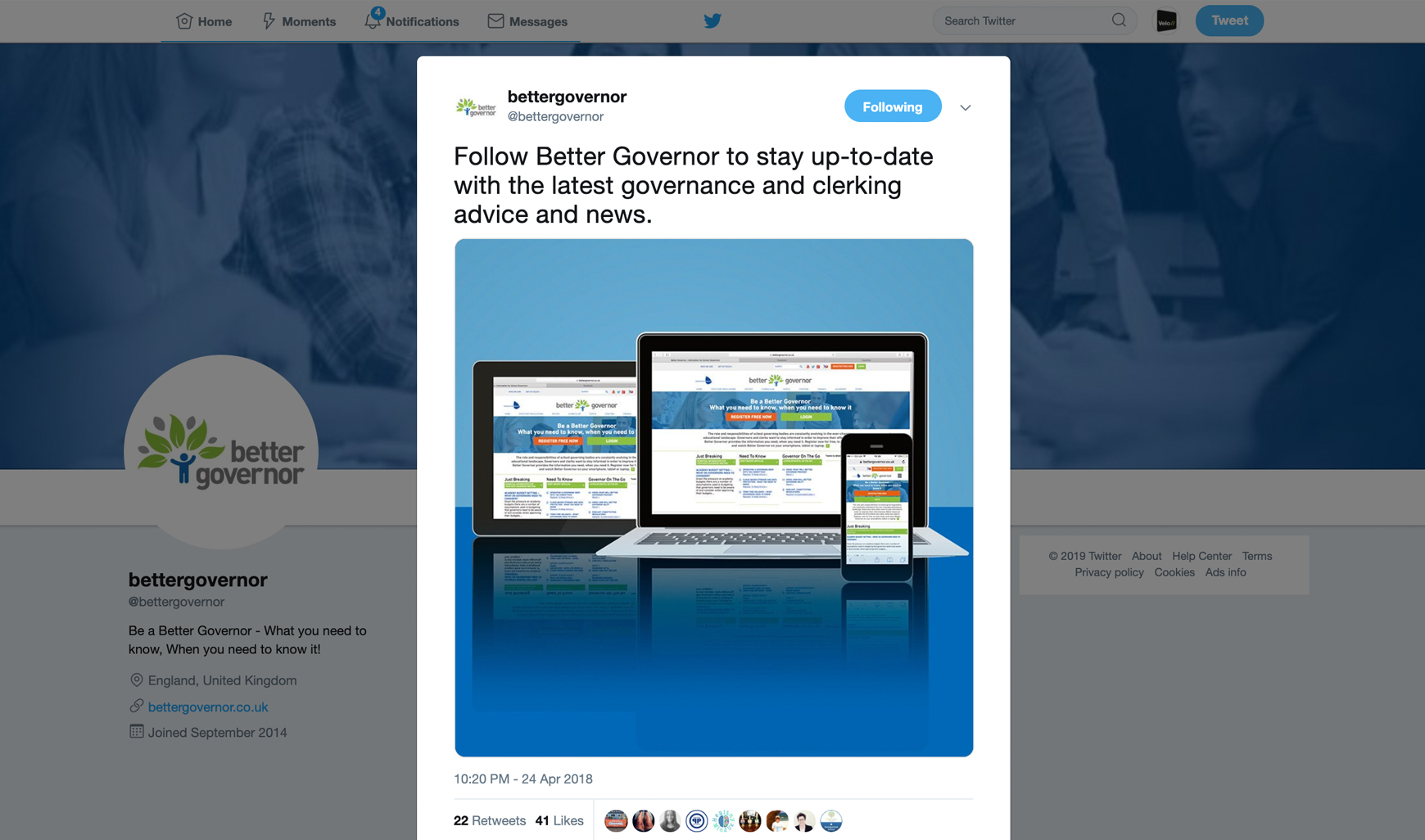Click the first liker avatar
Image resolution: width=1425 pixels, height=840 pixels.
[616, 820]
